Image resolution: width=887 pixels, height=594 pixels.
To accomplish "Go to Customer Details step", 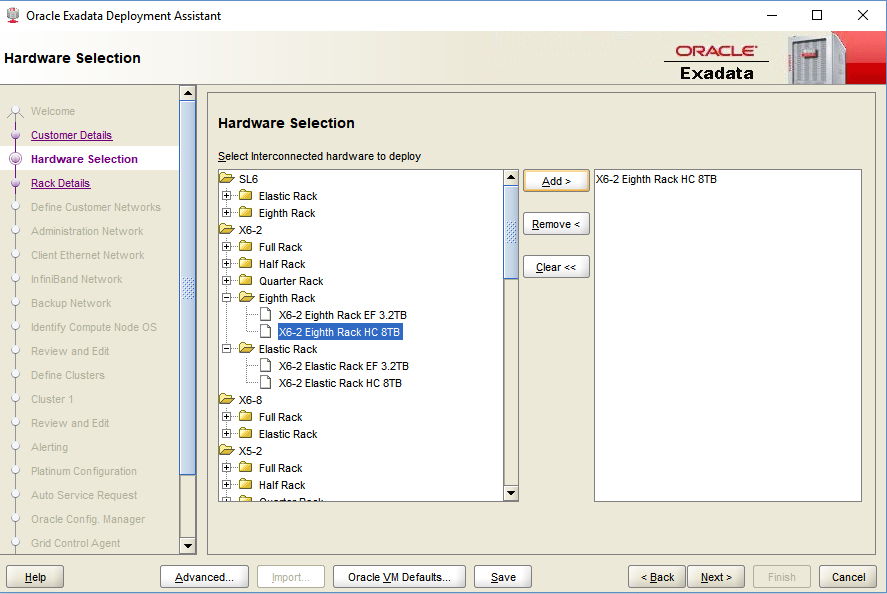I will click(71, 135).
